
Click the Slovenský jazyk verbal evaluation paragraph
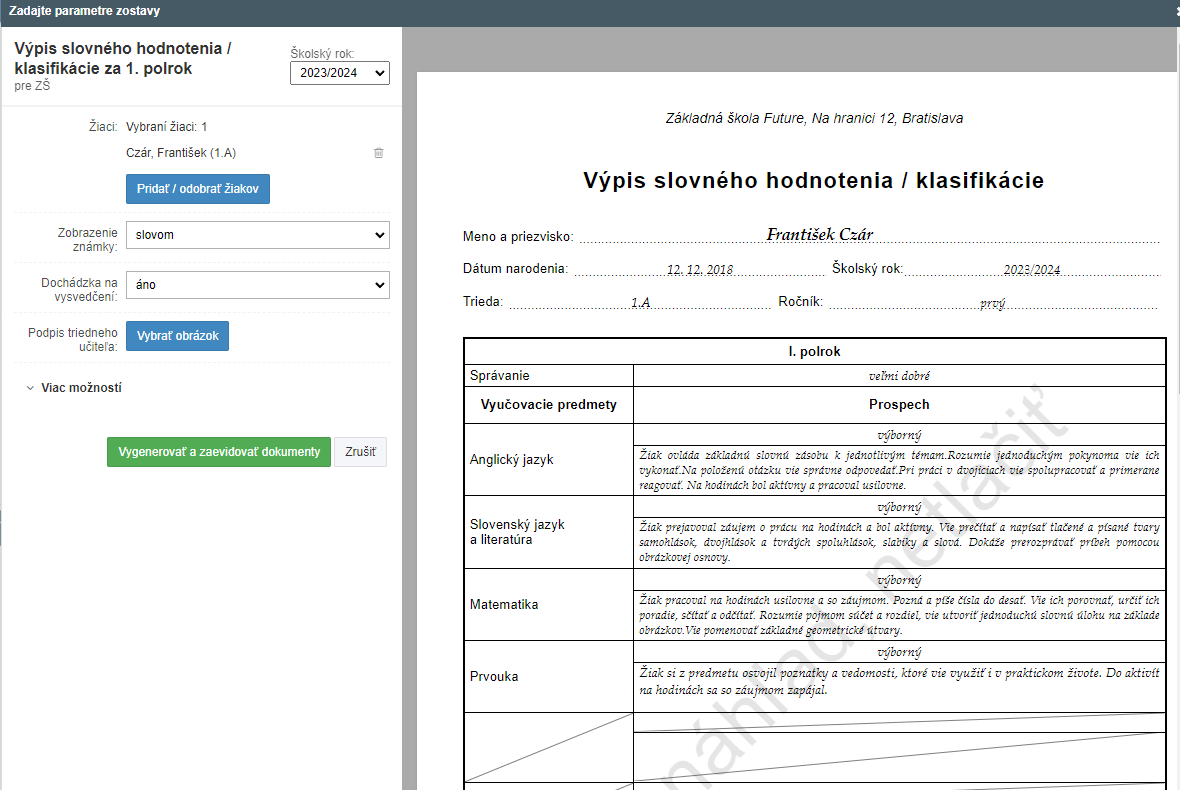[899, 542]
